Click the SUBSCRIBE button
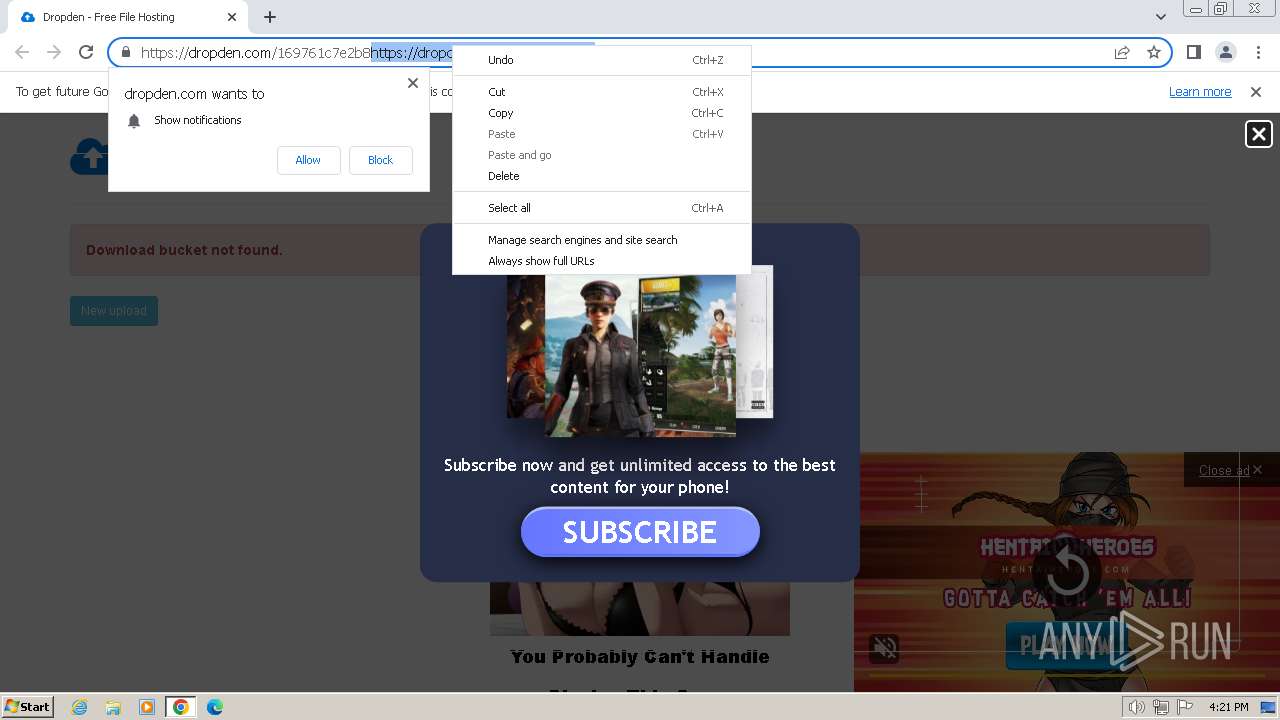The width and height of the screenshot is (1280, 720). tap(640, 532)
